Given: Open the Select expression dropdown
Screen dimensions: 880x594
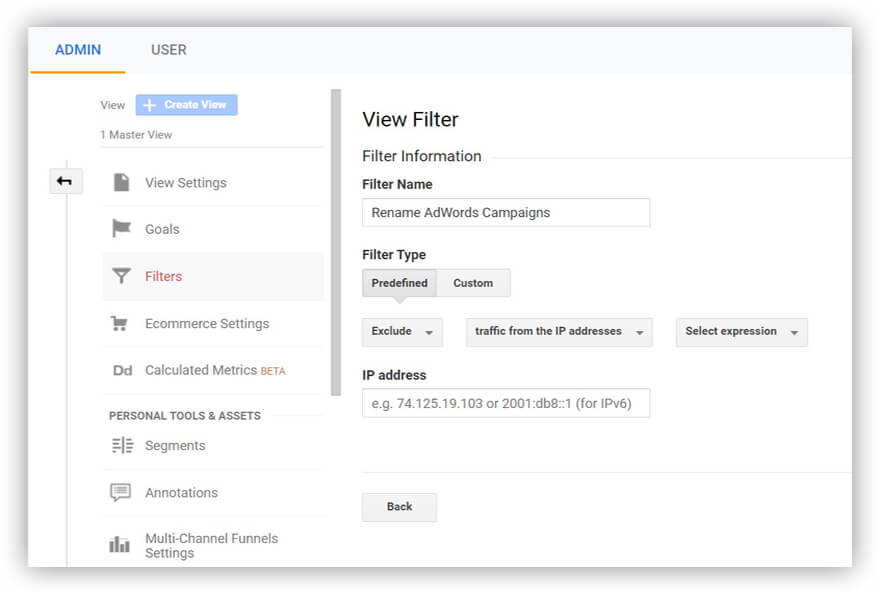Looking at the screenshot, I should [x=741, y=332].
